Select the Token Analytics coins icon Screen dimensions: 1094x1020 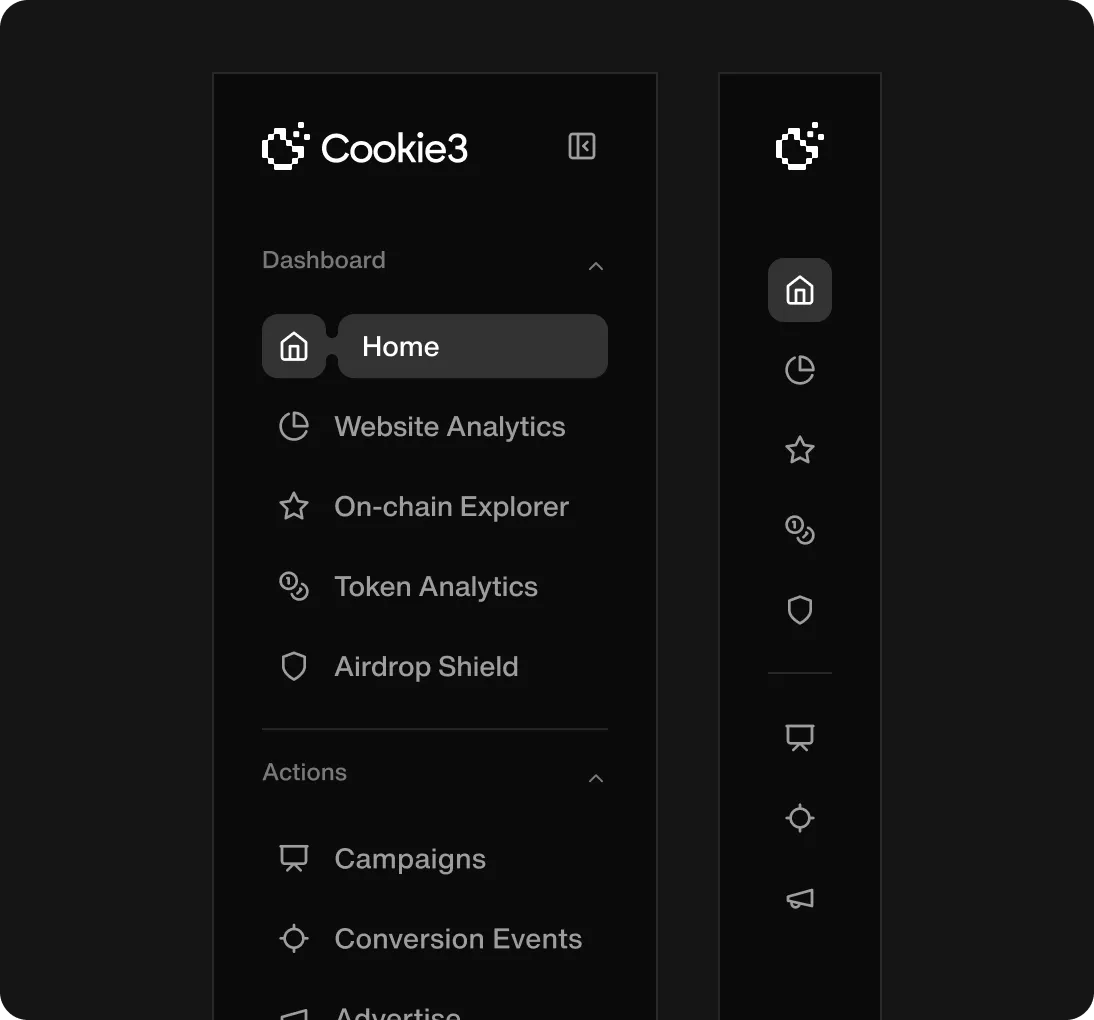[x=293, y=586]
